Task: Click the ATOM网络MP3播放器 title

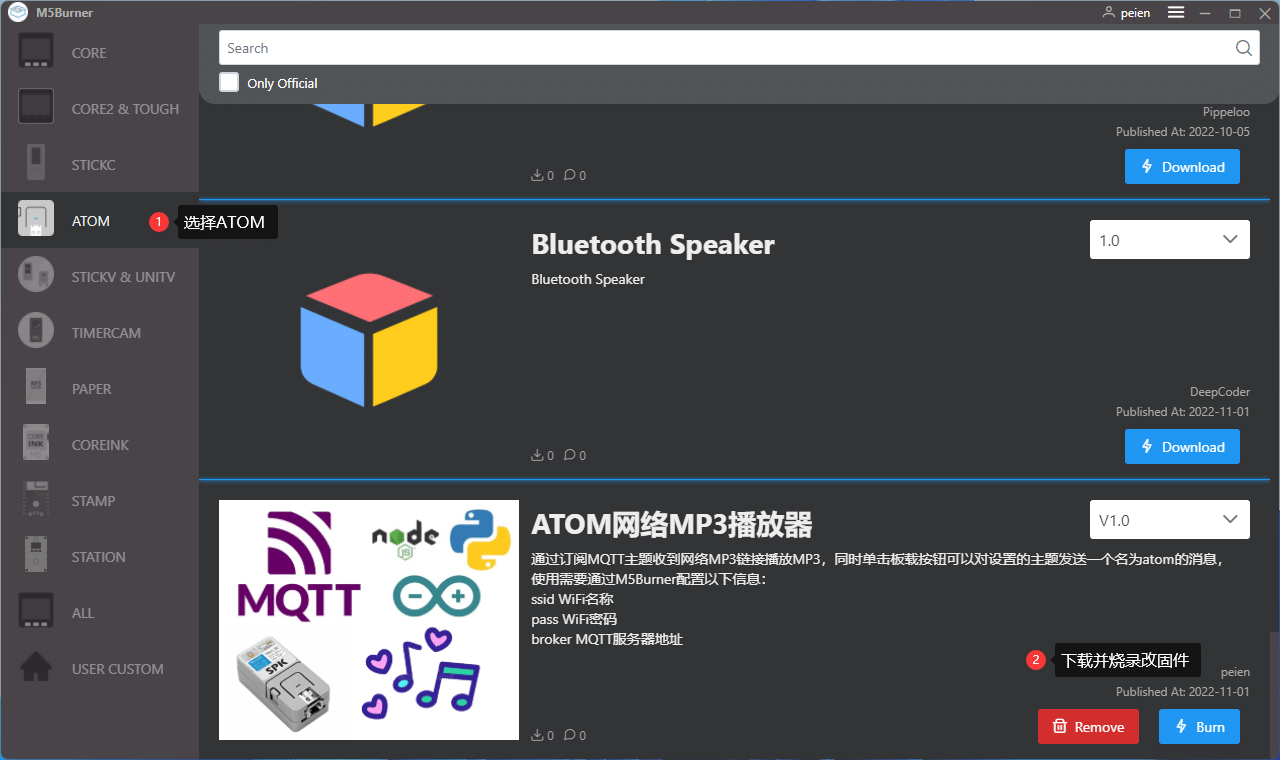Action: 672,525
